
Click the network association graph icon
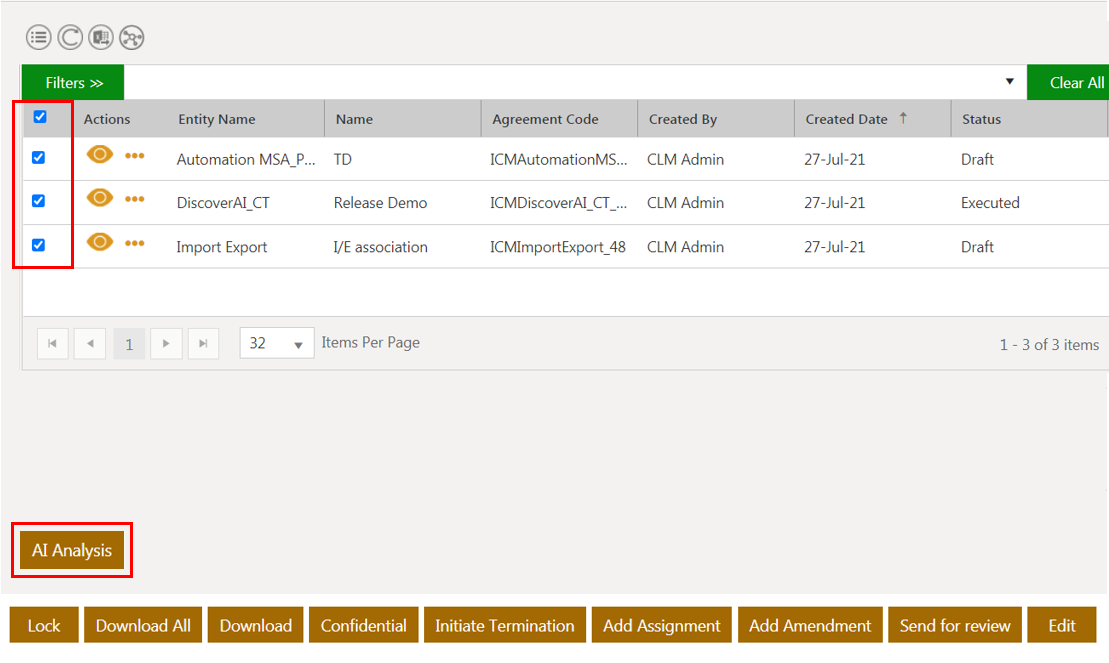tap(132, 38)
